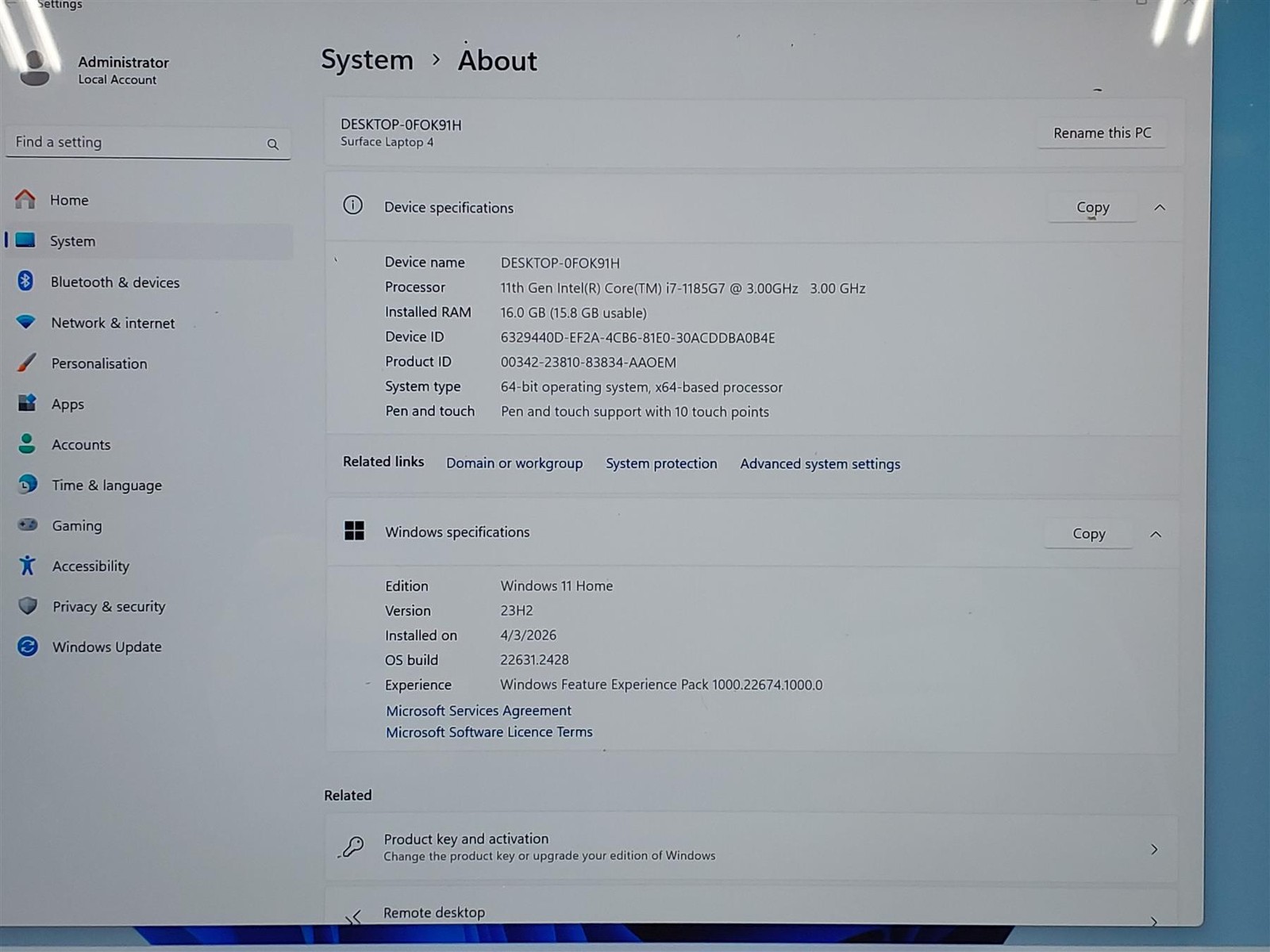Click the Find a setting search box

pos(148,142)
